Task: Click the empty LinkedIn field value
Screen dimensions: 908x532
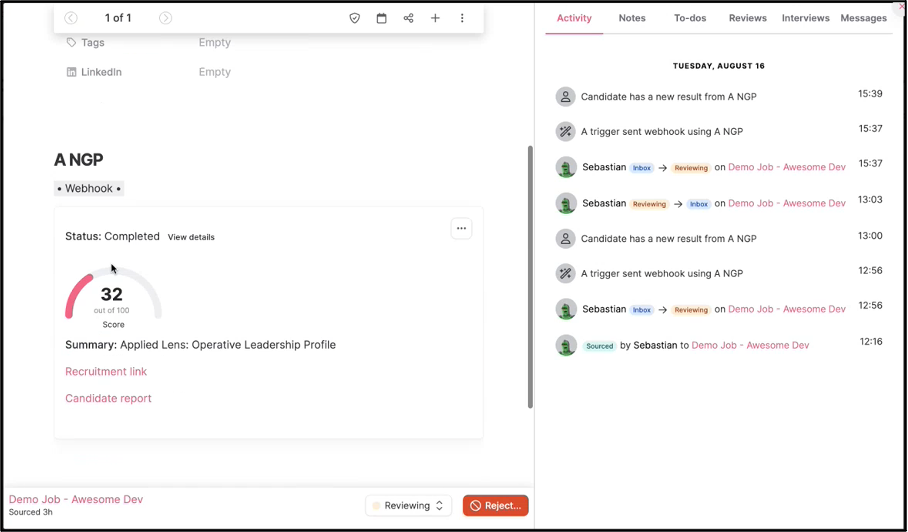Action: (215, 72)
